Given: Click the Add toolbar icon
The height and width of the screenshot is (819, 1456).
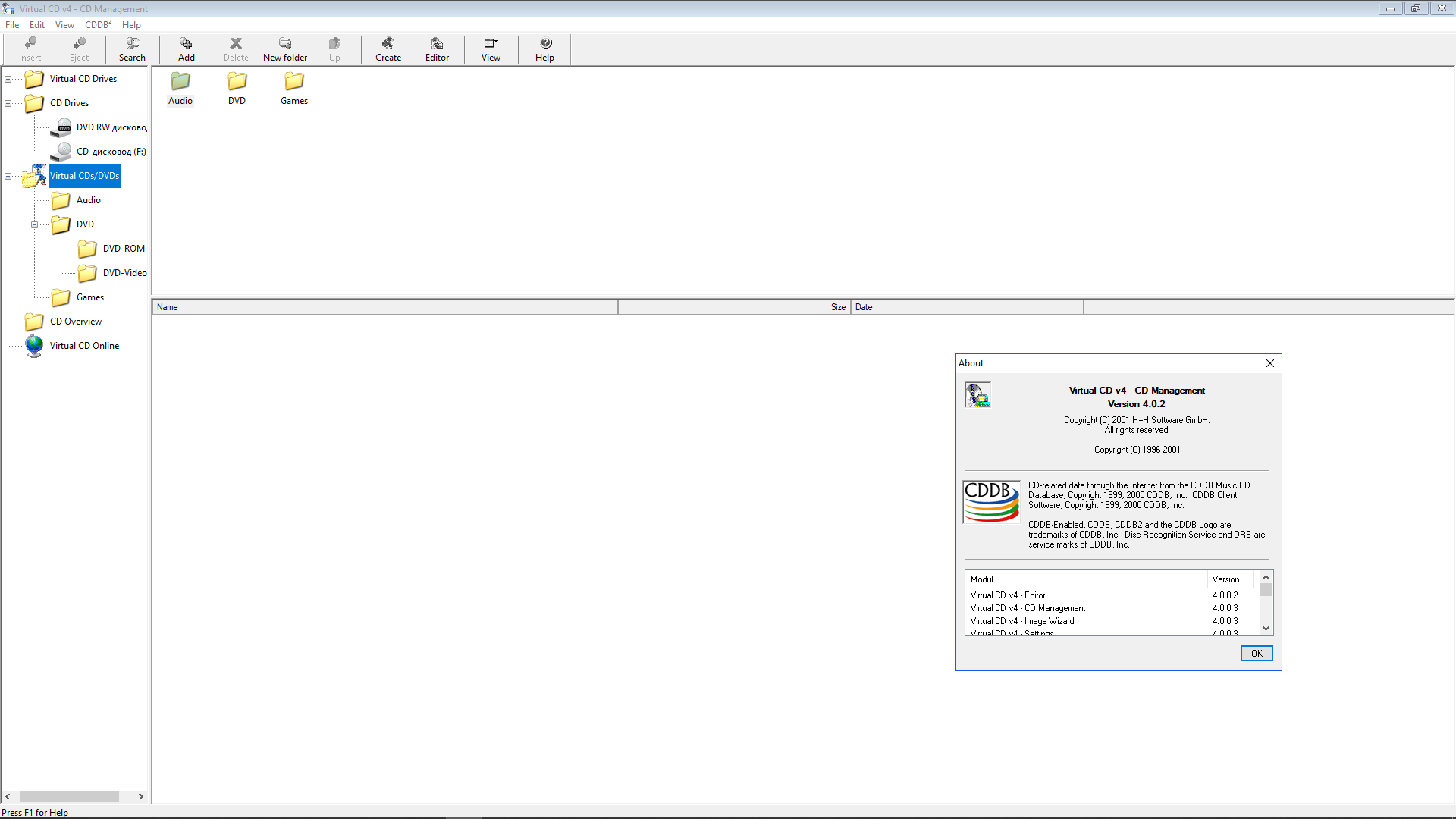Looking at the screenshot, I should click(x=186, y=49).
